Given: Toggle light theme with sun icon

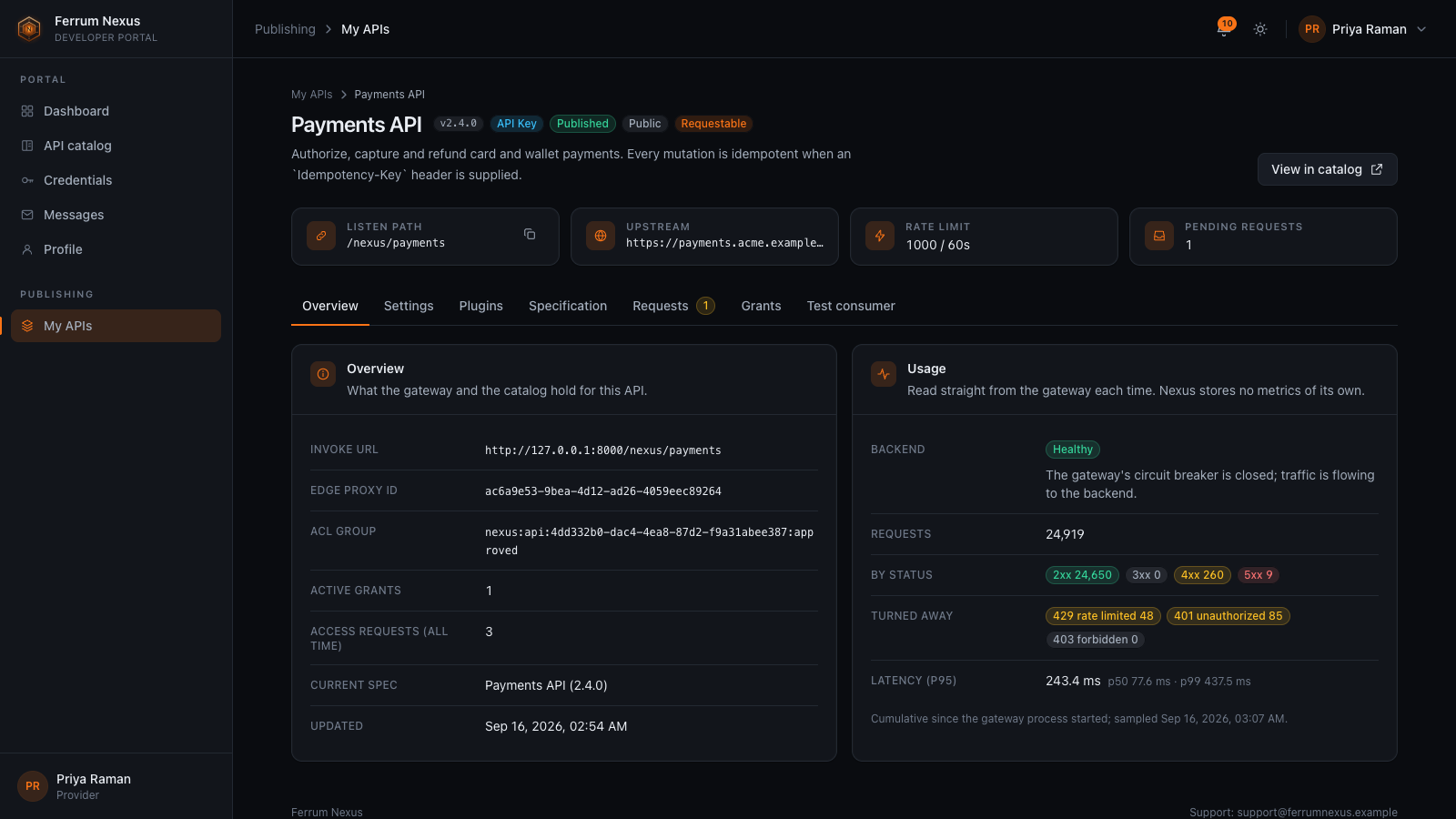Looking at the screenshot, I should click(x=1260, y=29).
